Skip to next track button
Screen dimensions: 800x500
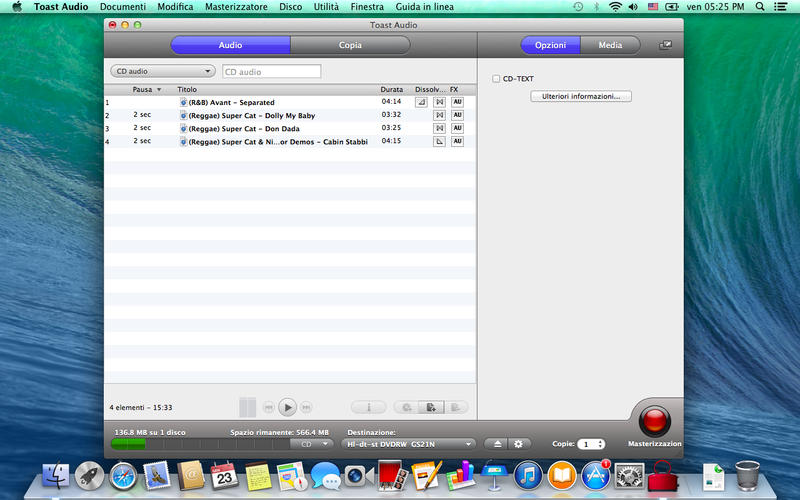[306, 407]
